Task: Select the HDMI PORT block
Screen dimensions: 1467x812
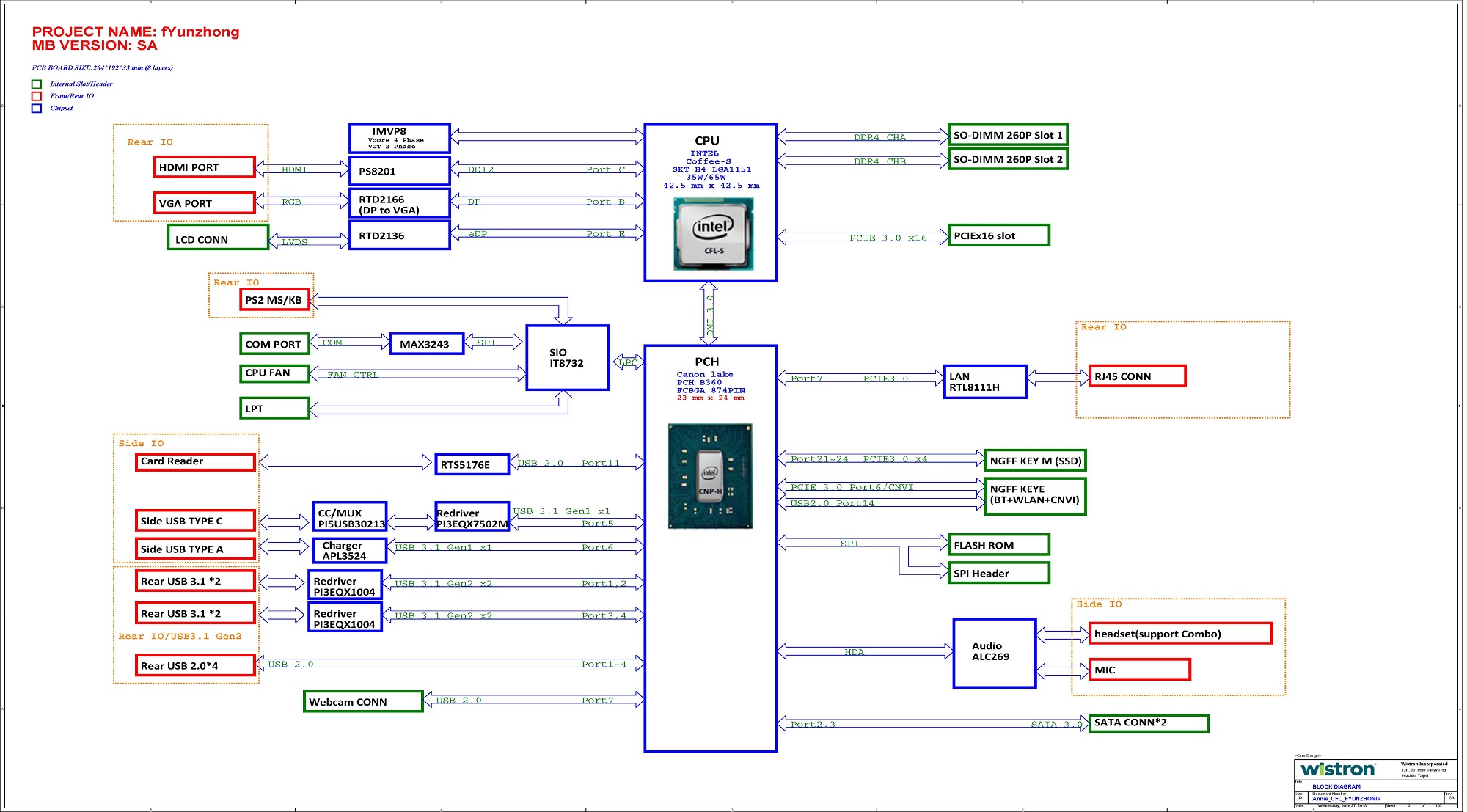Action: 204,167
